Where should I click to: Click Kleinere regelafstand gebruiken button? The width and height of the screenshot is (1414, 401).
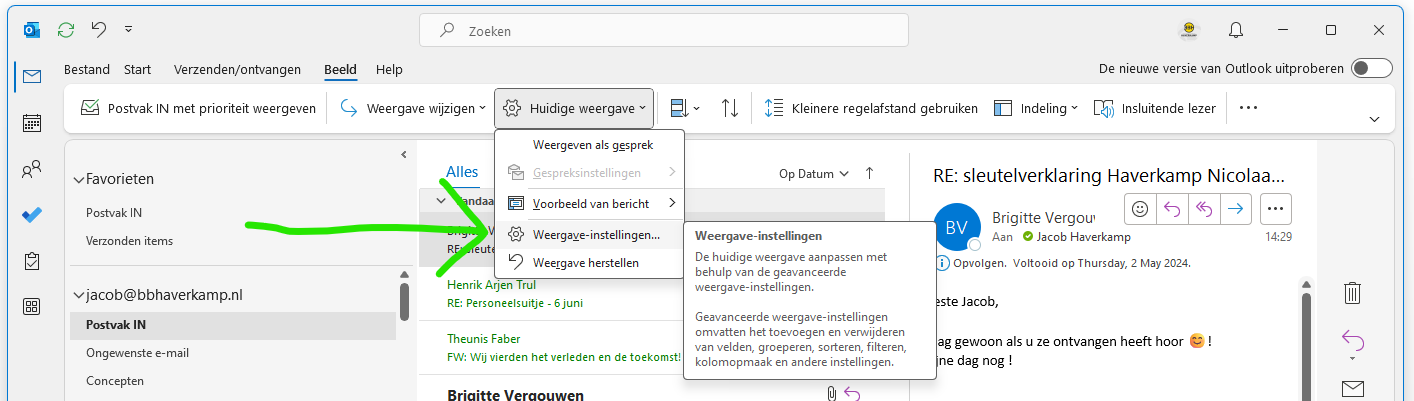point(871,108)
